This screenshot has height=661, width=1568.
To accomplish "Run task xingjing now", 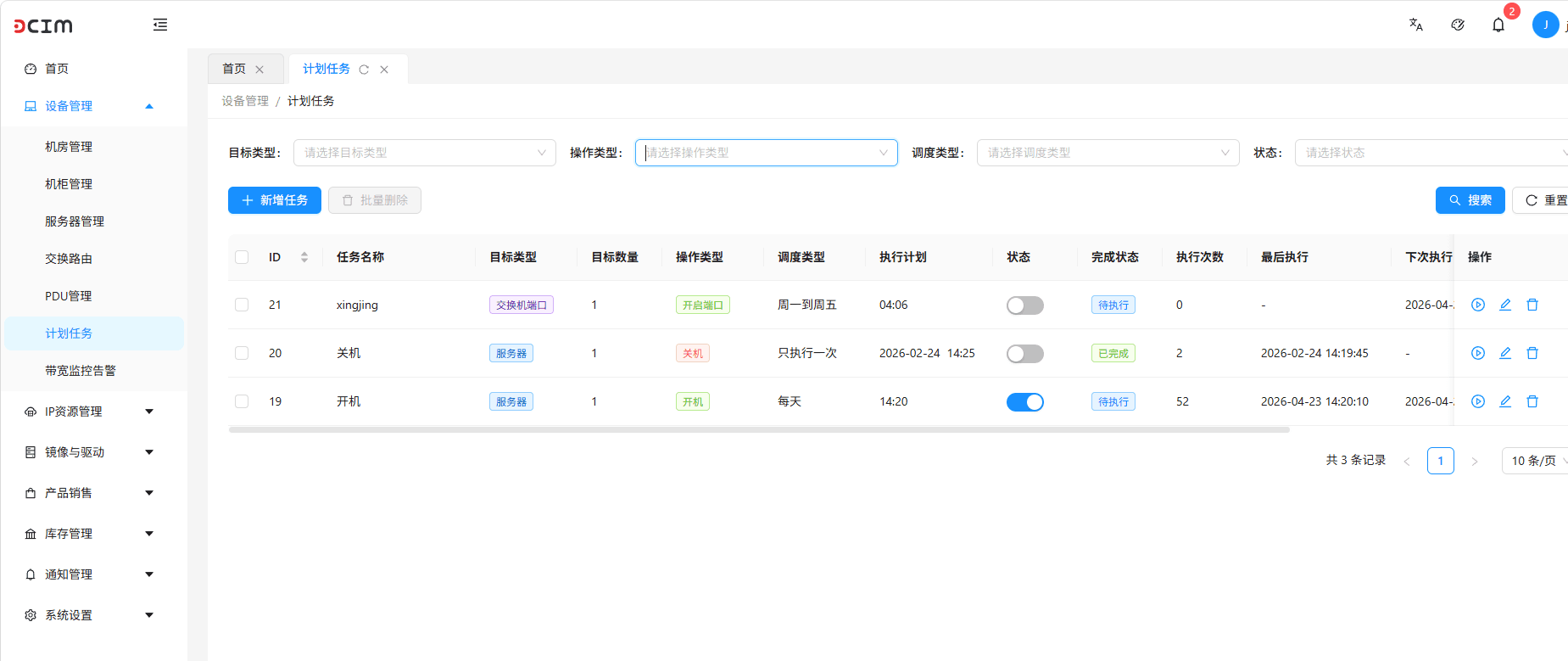I will click(x=1478, y=305).
